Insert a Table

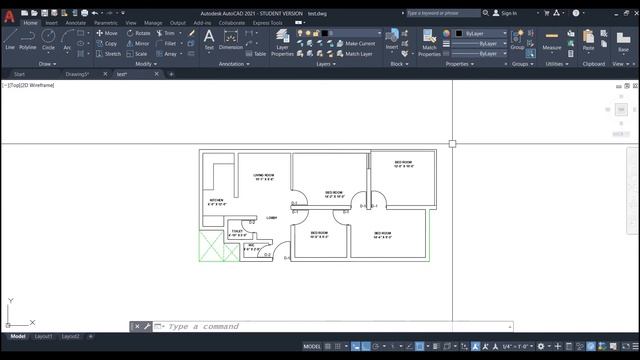point(256,53)
